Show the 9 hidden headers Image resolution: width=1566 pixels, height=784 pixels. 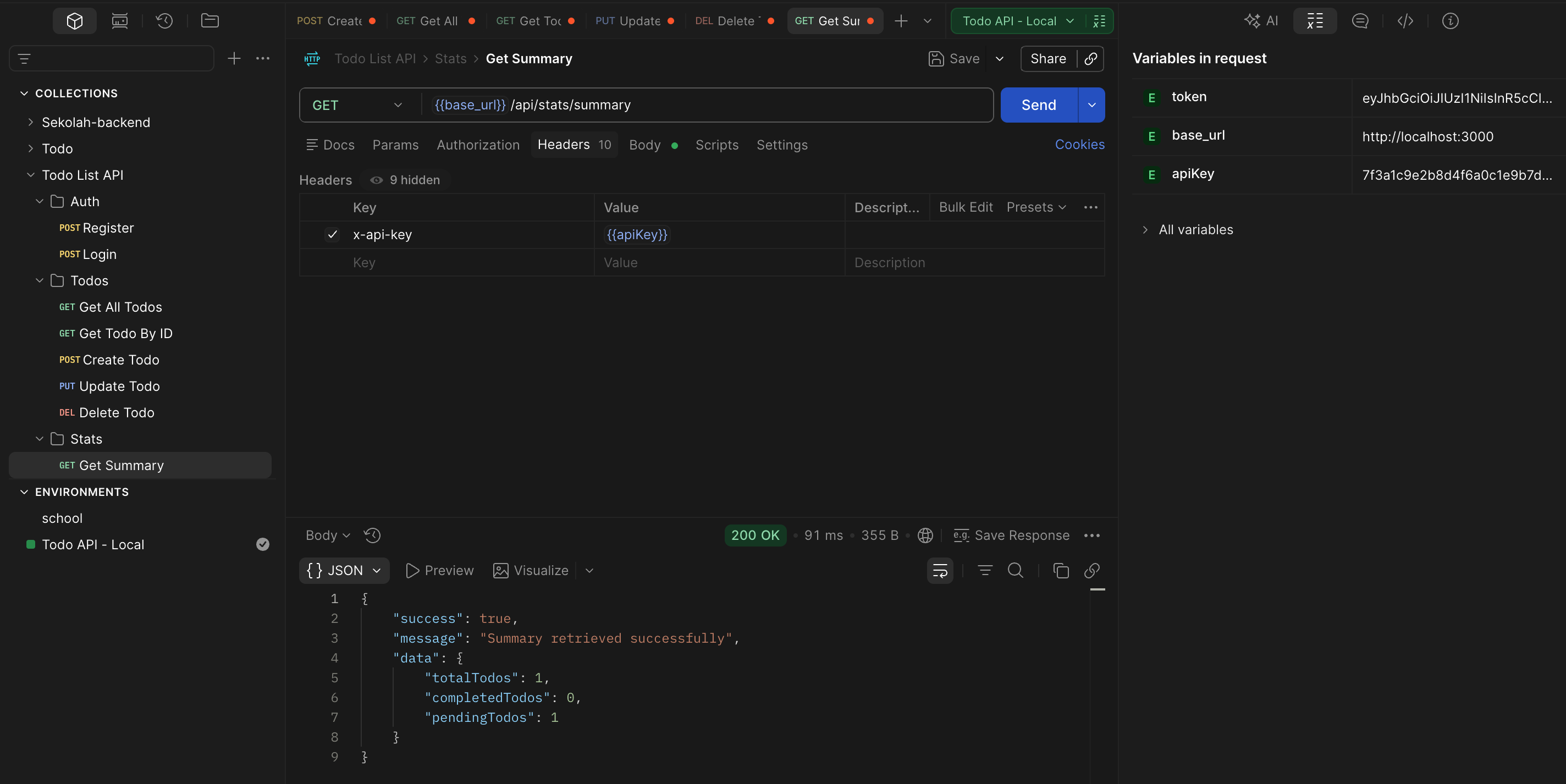coord(405,180)
